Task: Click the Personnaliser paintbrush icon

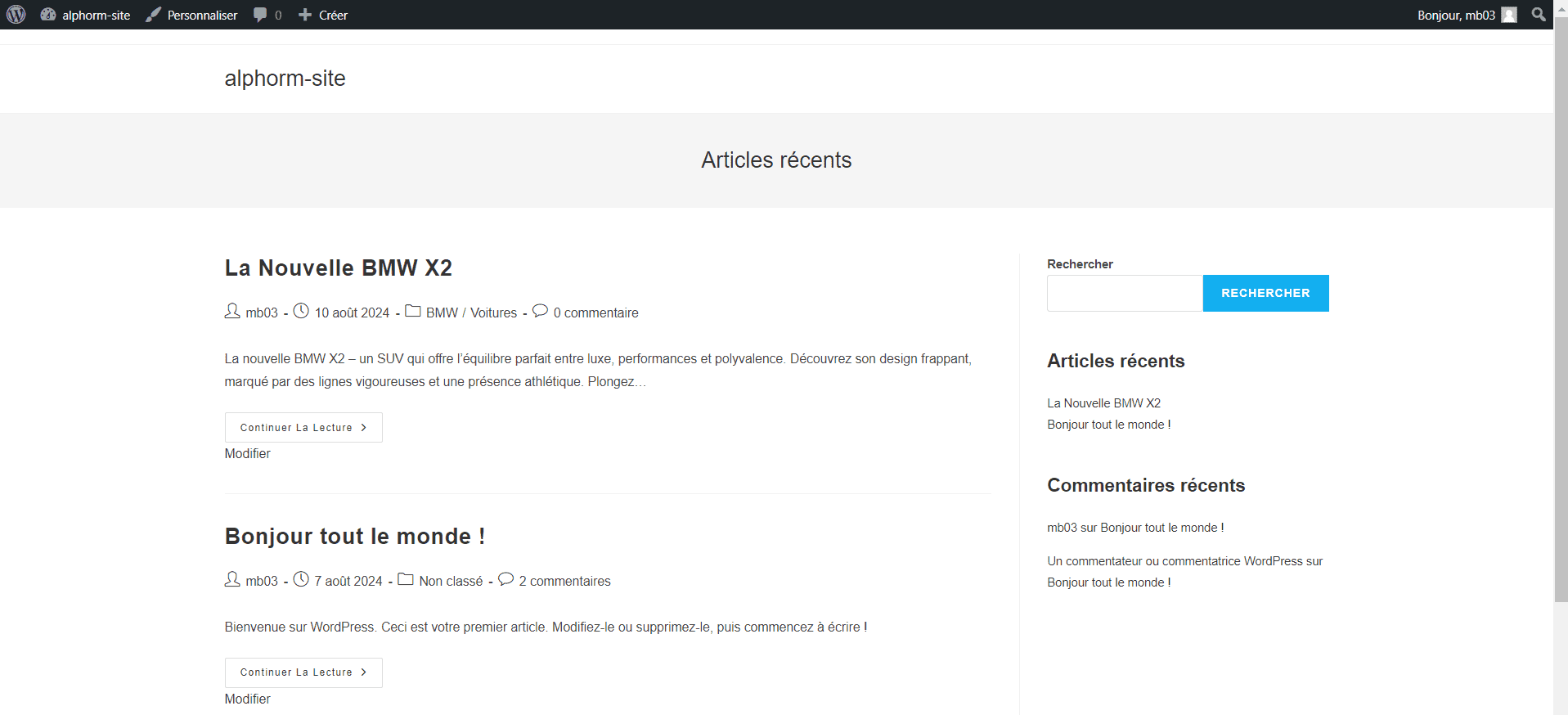Action: [x=153, y=15]
